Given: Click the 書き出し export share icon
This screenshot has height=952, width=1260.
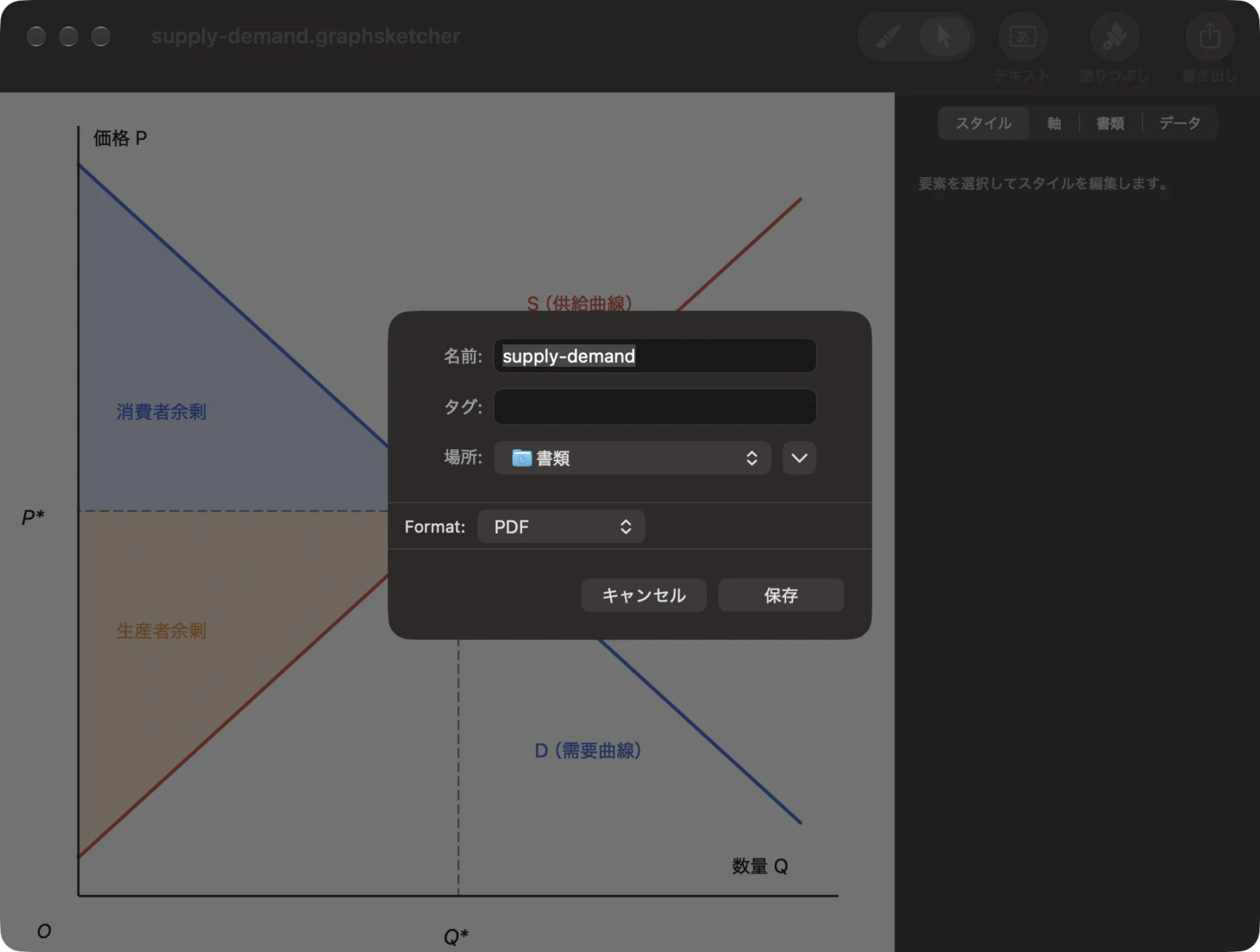Looking at the screenshot, I should click(x=1210, y=36).
